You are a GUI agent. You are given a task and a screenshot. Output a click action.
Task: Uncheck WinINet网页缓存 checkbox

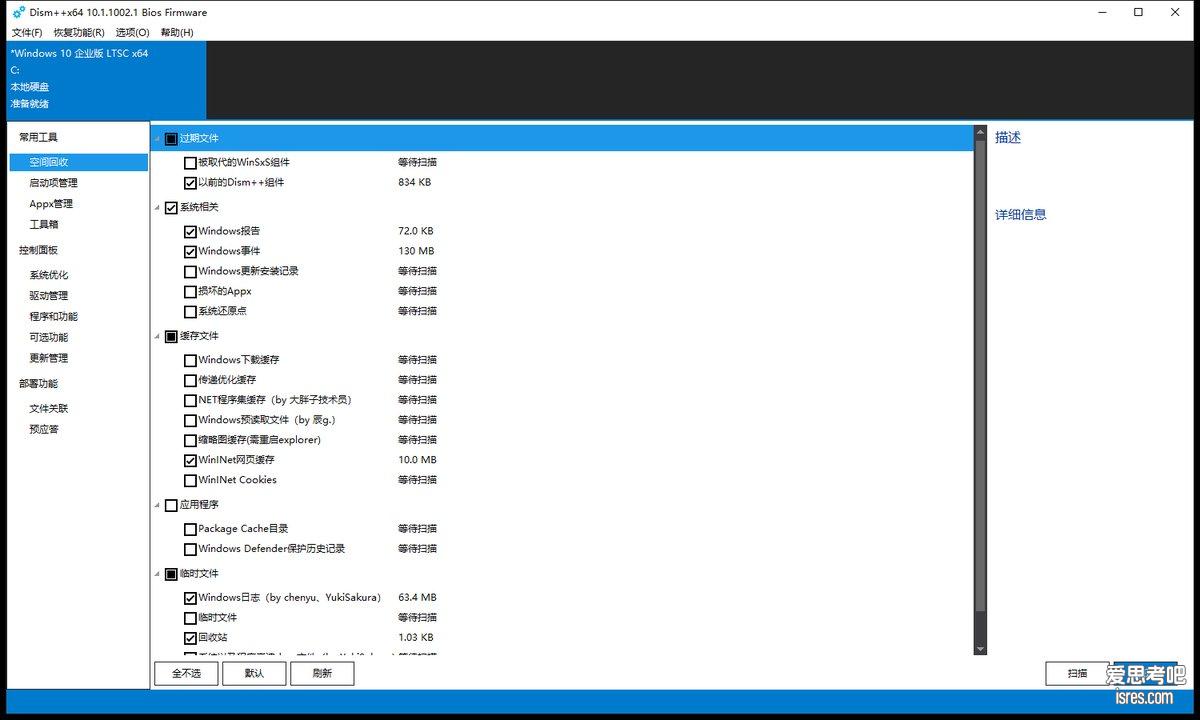click(190, 461)
